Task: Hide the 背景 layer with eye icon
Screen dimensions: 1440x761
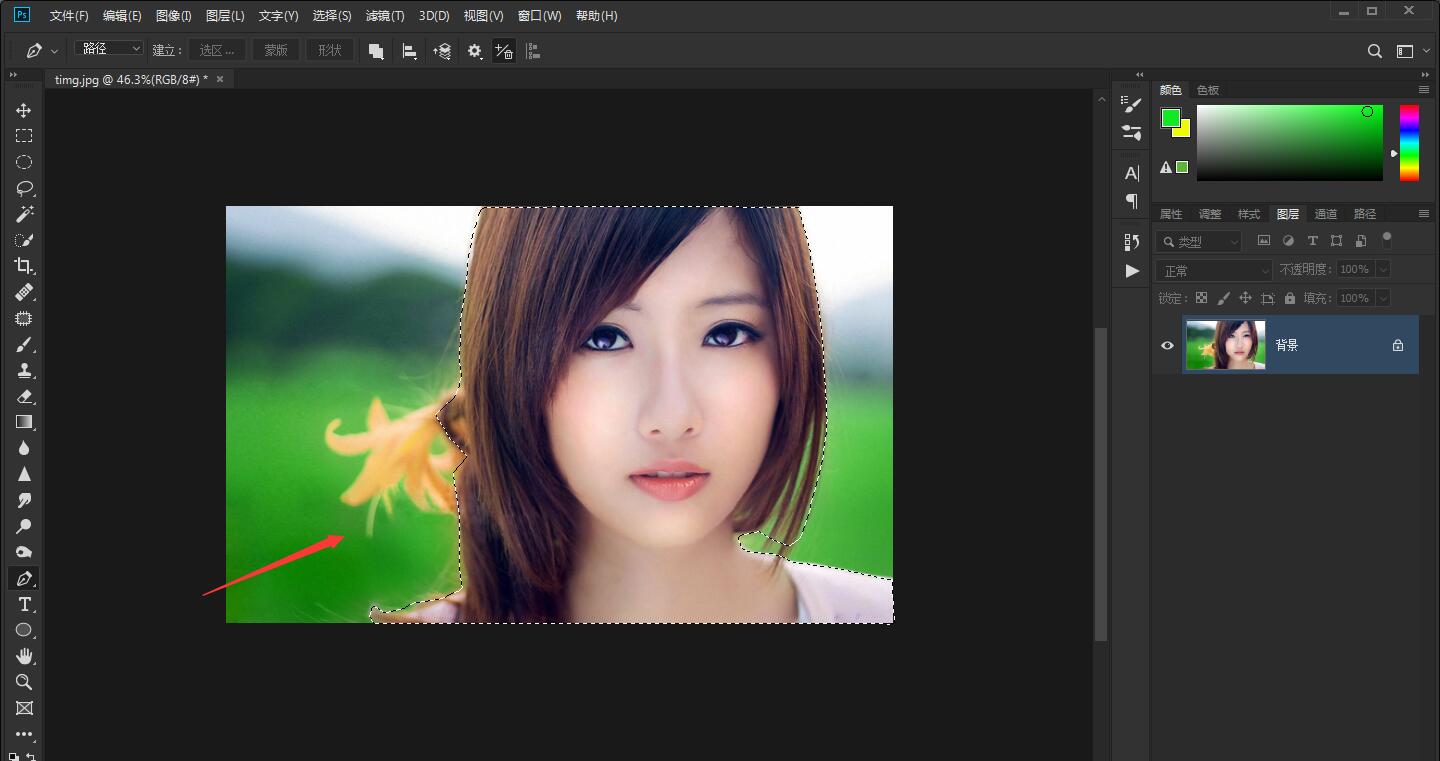Action: click(1167, 345)
